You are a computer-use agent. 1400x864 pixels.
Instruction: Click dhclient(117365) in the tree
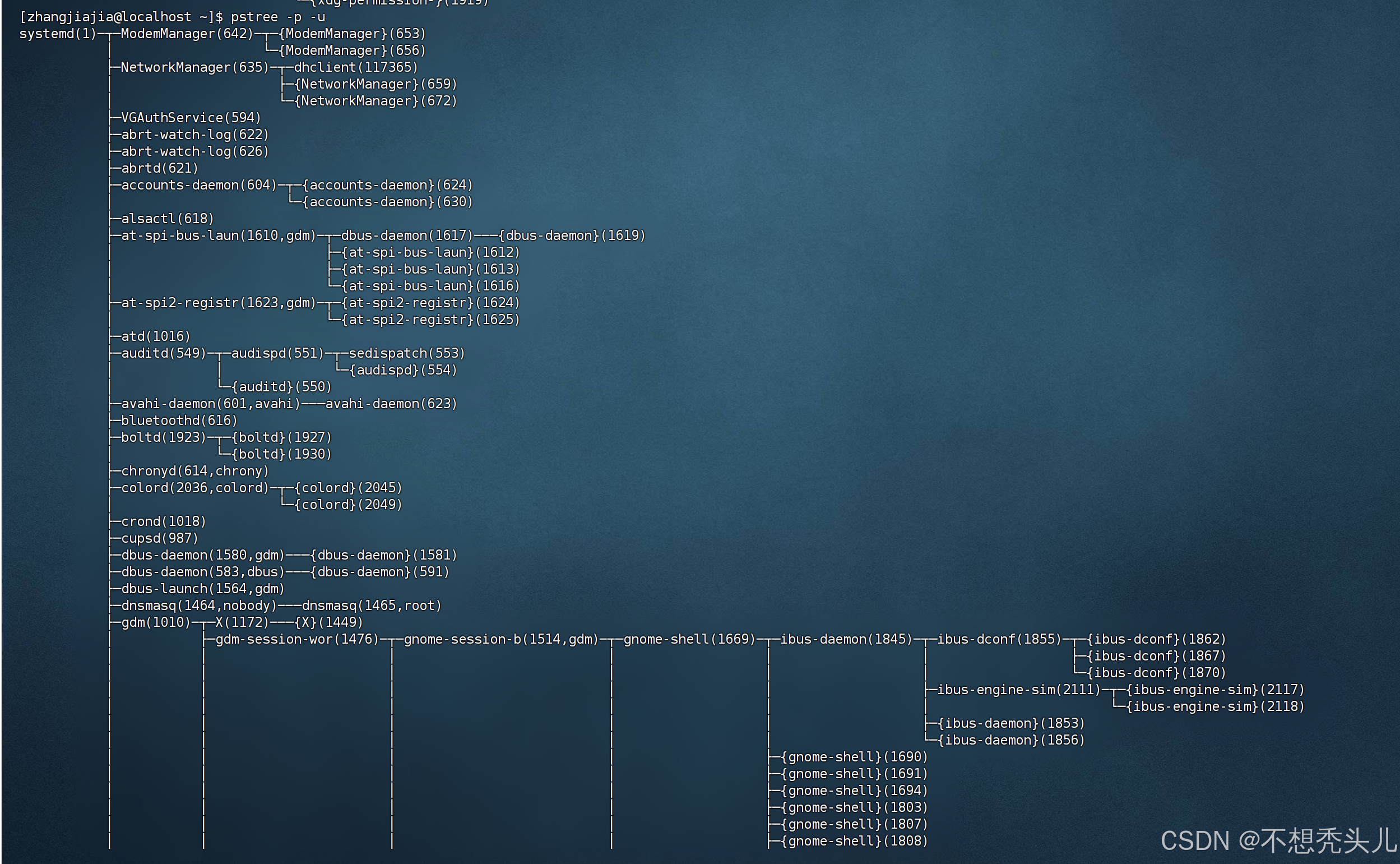356,67
